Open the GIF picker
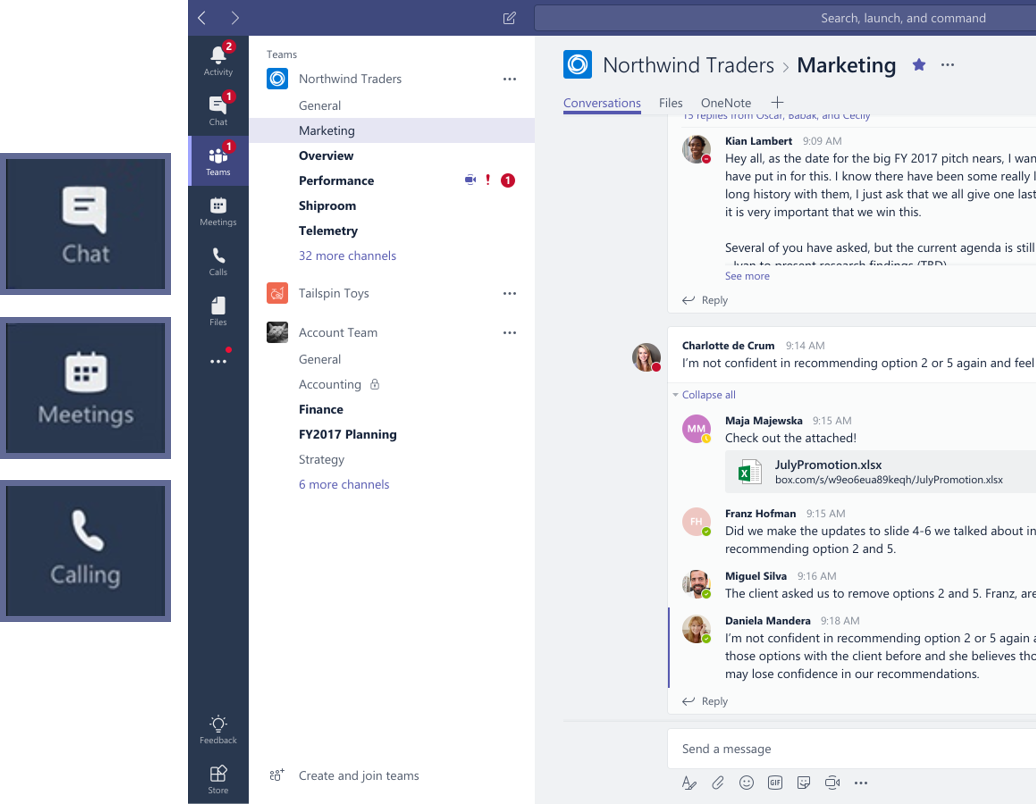The image size is (1036, 804). click(x=775, y=783)
